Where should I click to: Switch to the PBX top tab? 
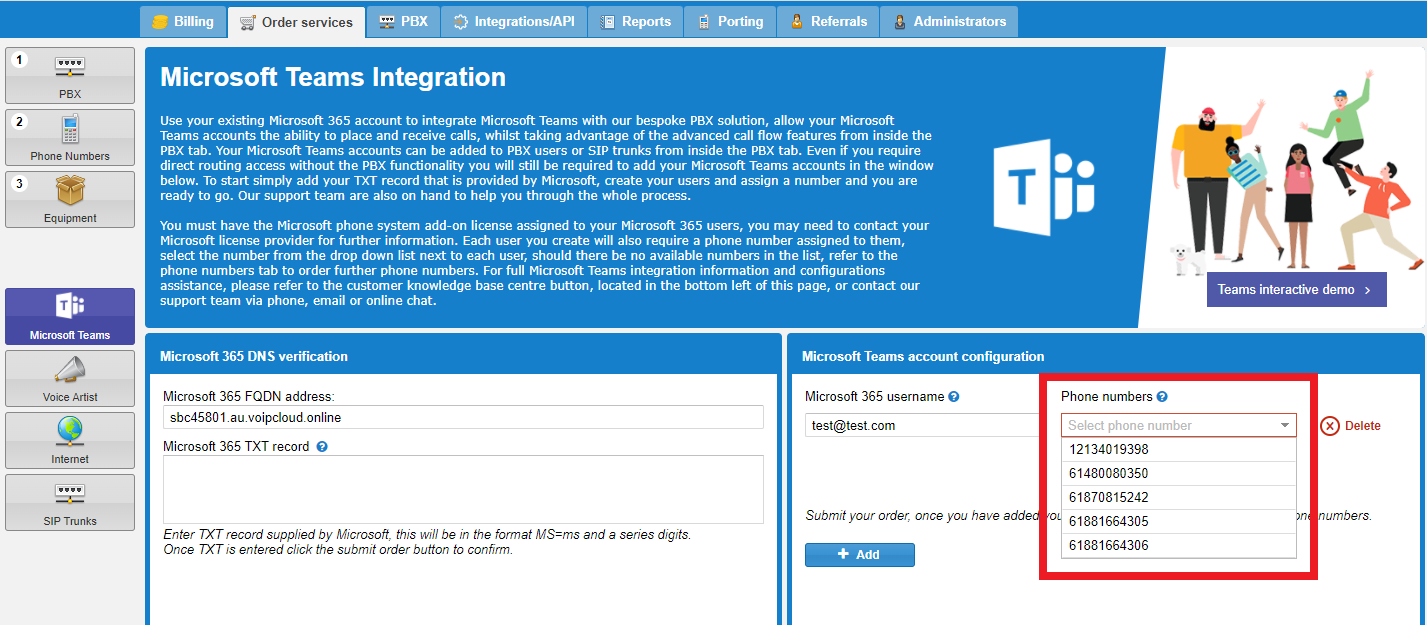[x=403, y=21]
